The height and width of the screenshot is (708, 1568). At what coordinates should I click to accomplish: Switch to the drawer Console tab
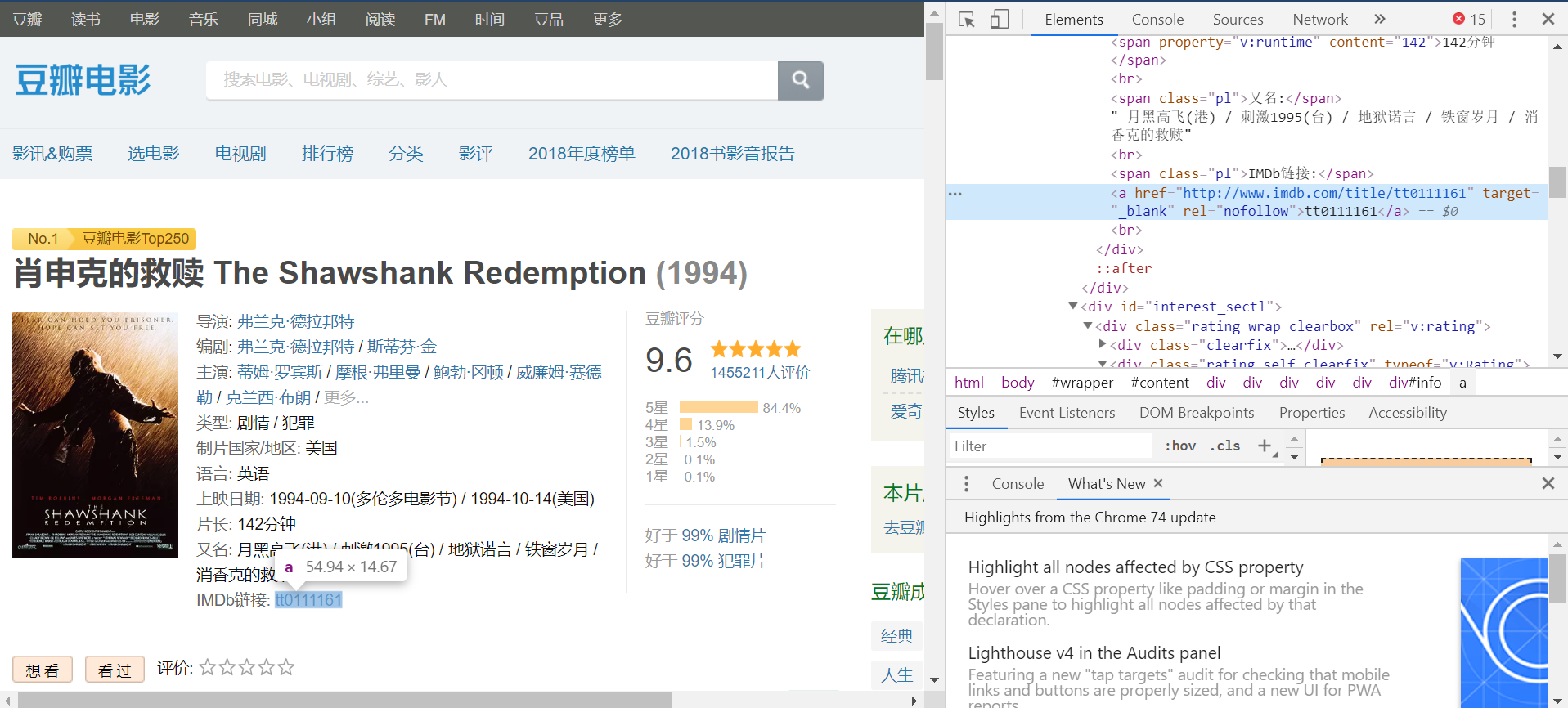tap(1018, 483)
